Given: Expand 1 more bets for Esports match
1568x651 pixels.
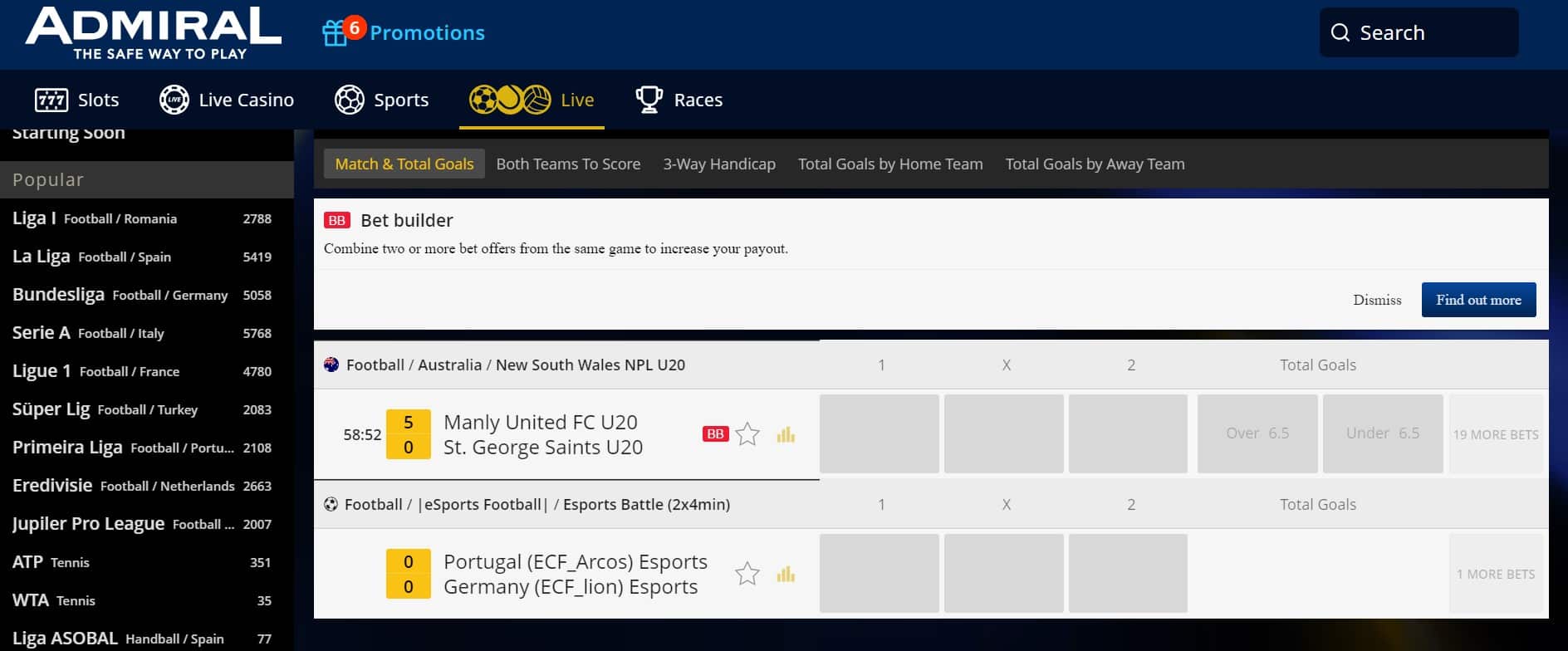Looking at the screenshot, I should tap(1496, 574).
